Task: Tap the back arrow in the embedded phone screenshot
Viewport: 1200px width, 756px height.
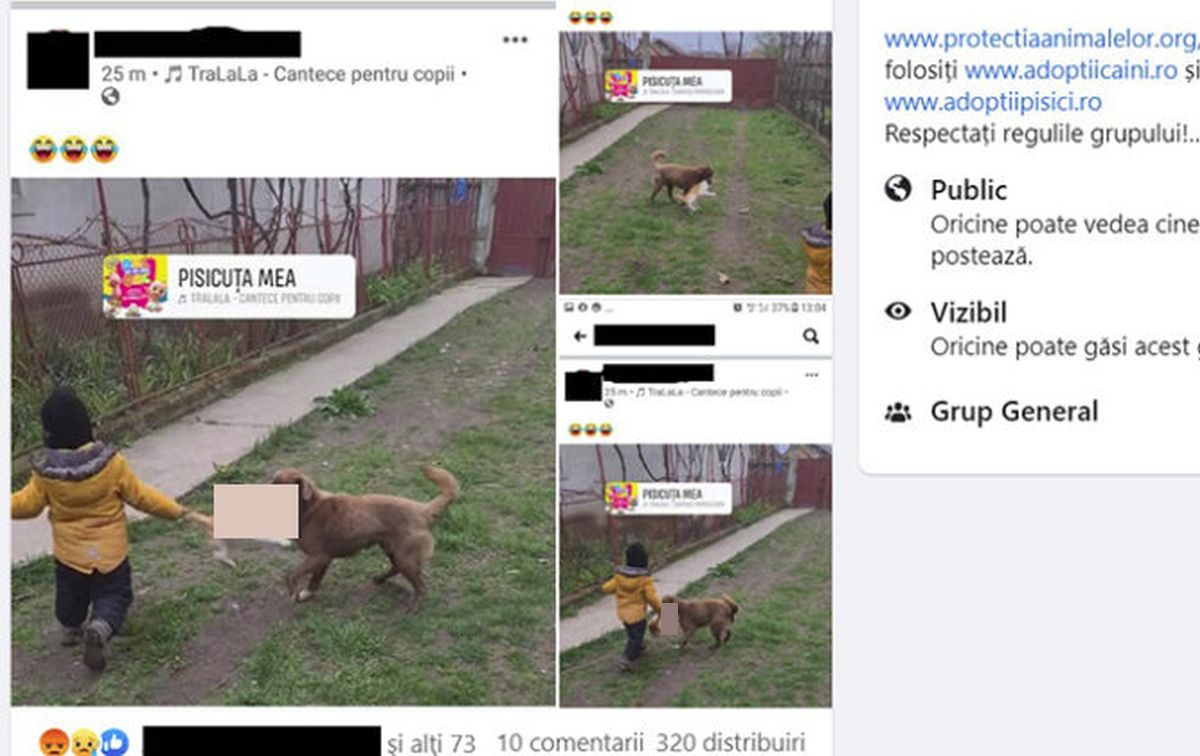Action: click(579, 337)
